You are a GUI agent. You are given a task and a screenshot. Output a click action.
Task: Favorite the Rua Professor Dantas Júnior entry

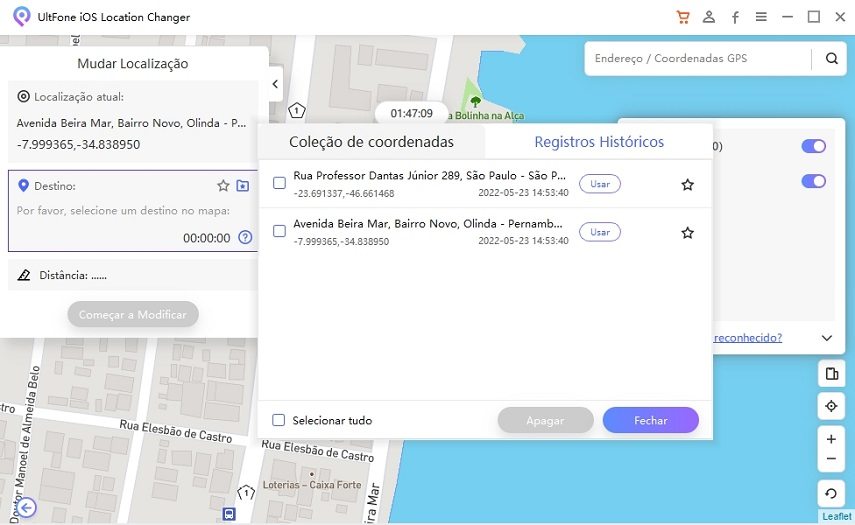point(688,184)
